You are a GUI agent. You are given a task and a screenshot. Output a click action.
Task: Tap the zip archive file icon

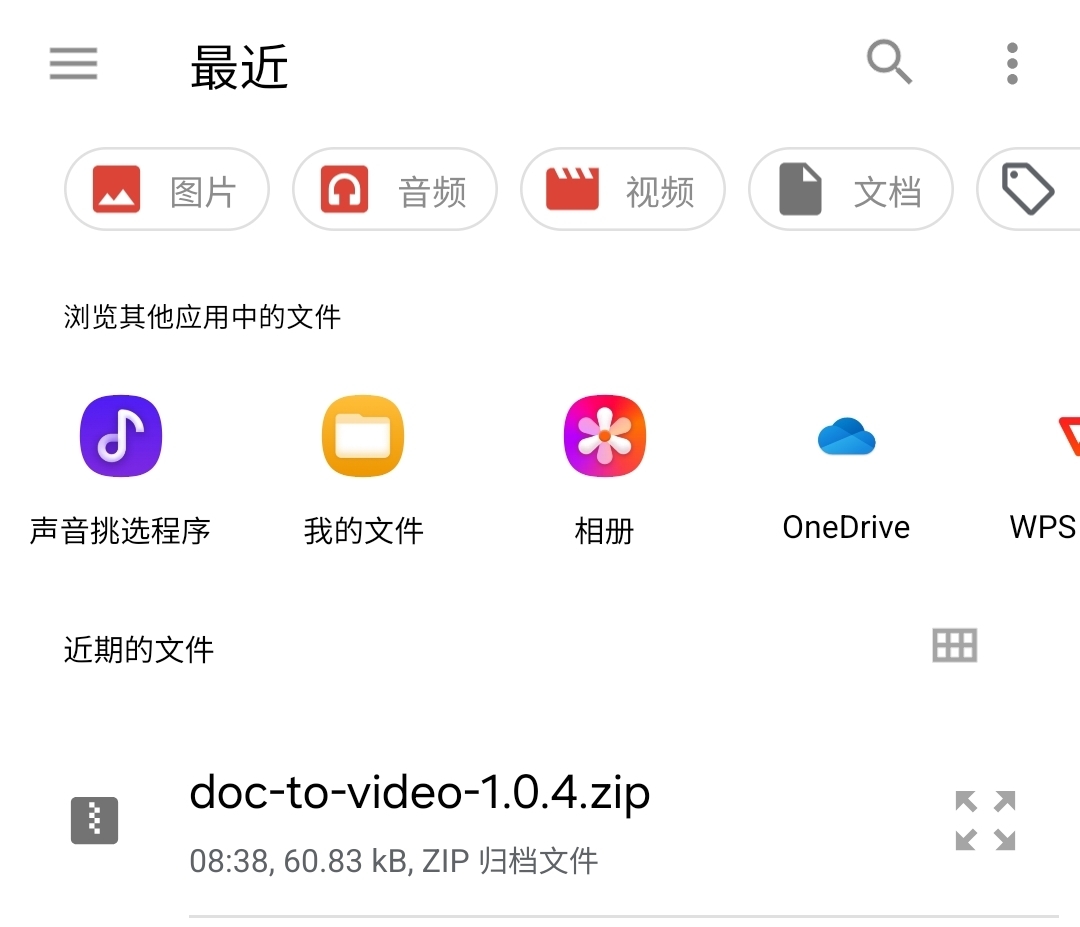click(x=94, y=821)
